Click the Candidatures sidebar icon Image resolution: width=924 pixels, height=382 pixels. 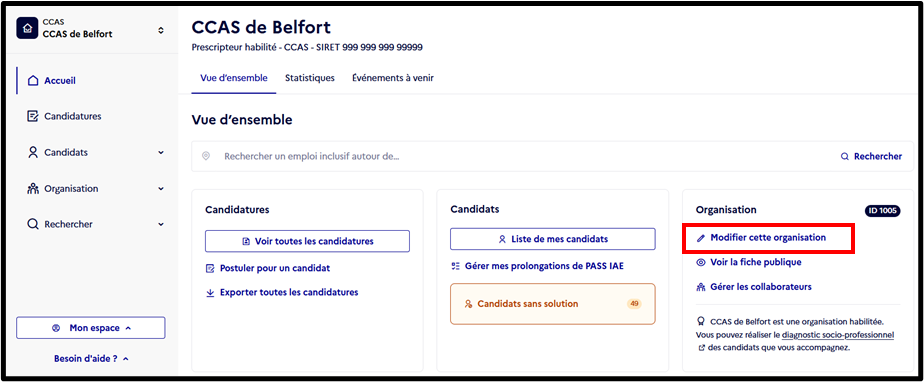(x=33, y=117)
